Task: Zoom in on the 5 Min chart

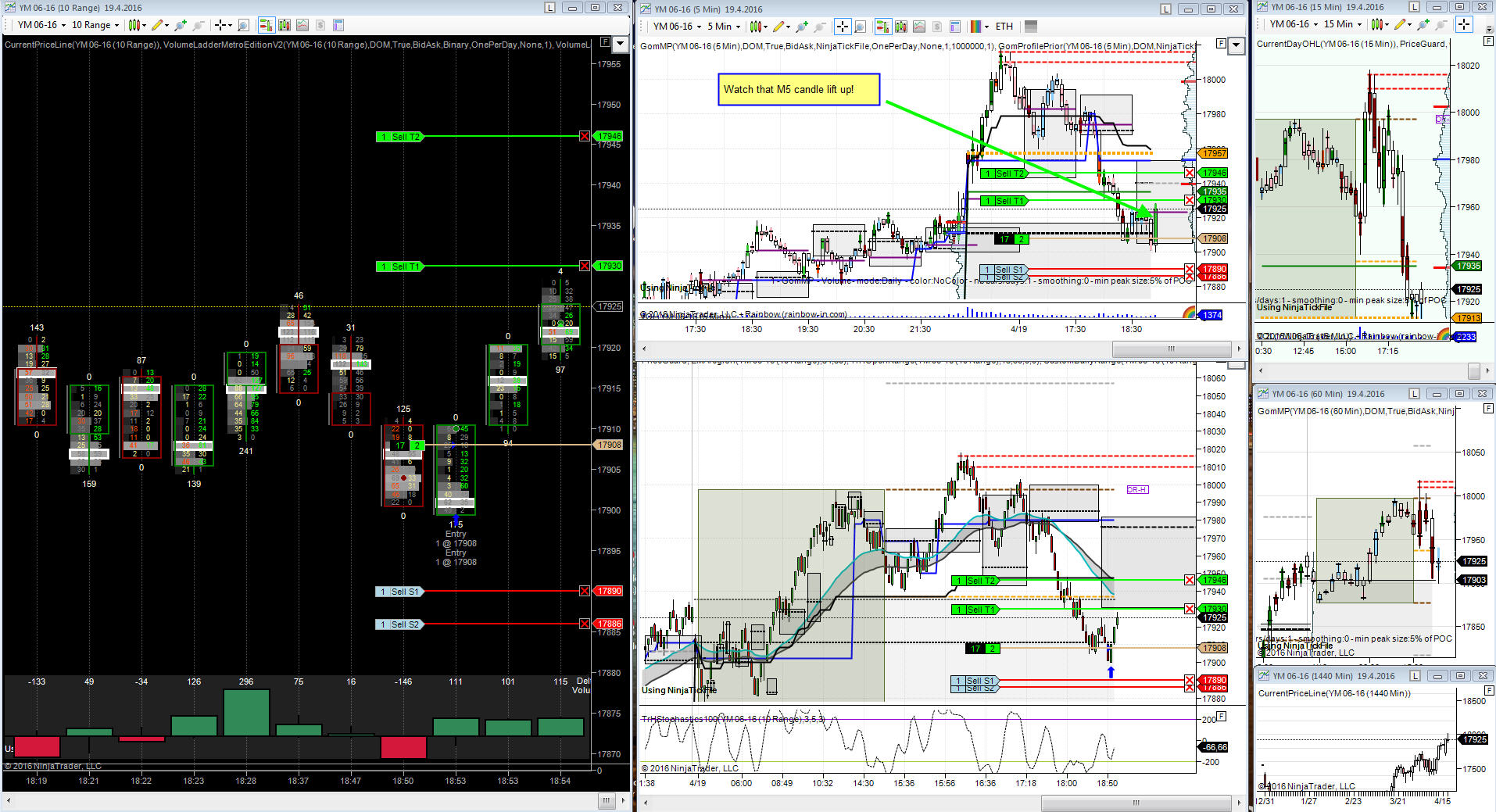Action: tap(803, 27)
